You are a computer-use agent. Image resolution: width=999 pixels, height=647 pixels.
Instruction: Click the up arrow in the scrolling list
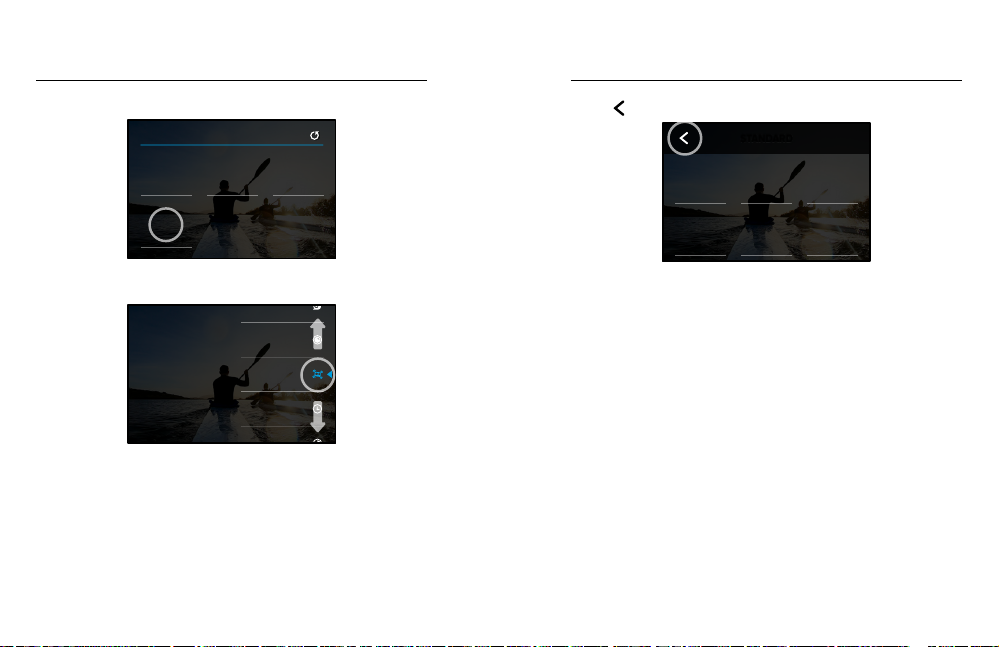(317, 334)
